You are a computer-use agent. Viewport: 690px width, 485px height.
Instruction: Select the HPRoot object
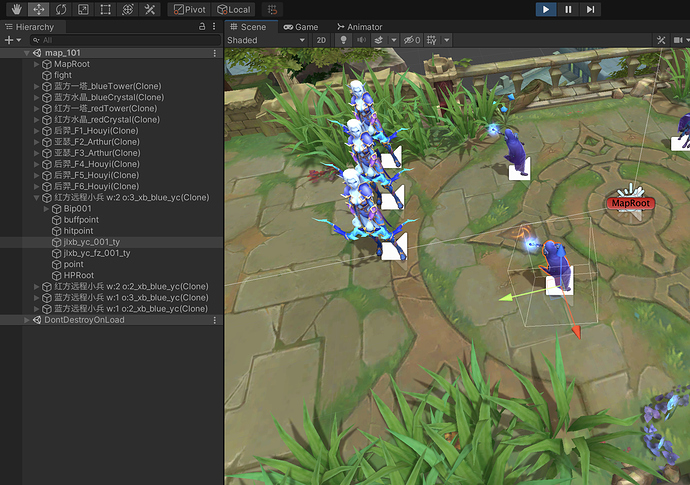(78, 276)
